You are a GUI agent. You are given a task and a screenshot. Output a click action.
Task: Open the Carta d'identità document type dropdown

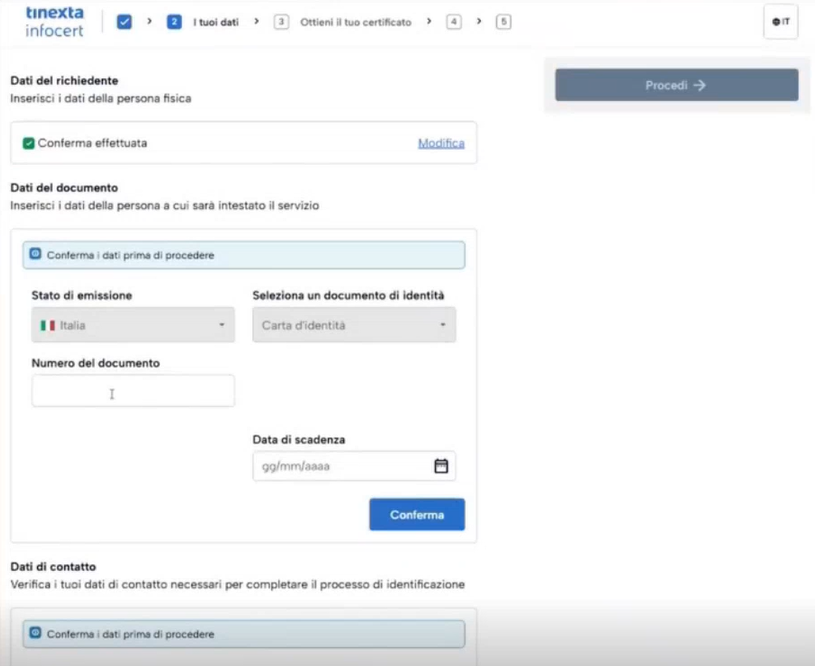point(354,325)
